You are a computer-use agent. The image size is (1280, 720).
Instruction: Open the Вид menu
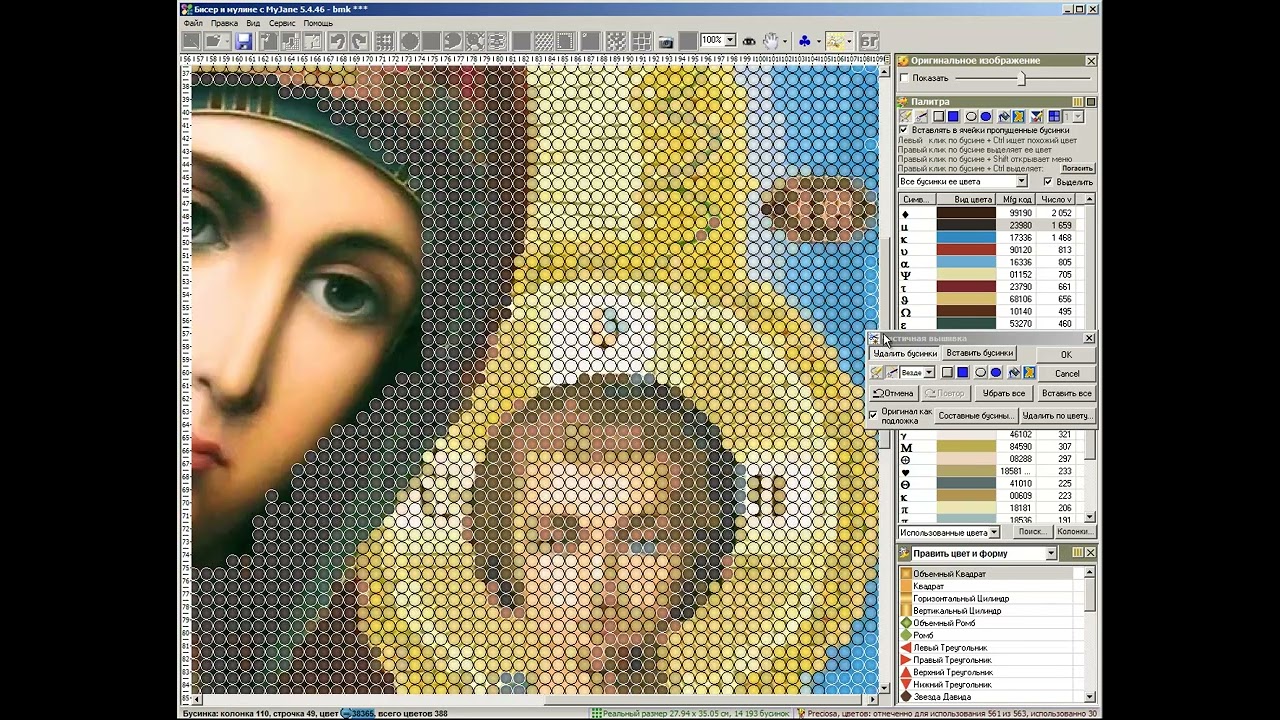tap(253, 23)
